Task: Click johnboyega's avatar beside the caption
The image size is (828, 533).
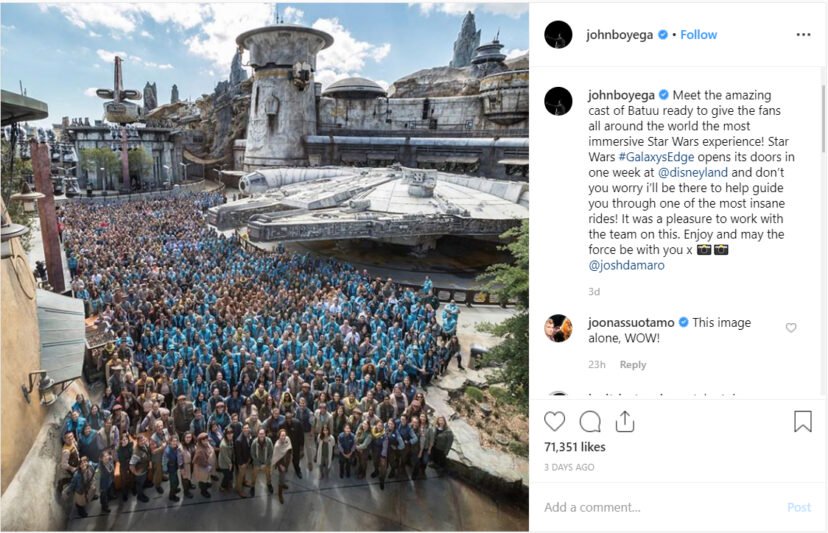Action: pyautogui.click(x=558, y=101)
